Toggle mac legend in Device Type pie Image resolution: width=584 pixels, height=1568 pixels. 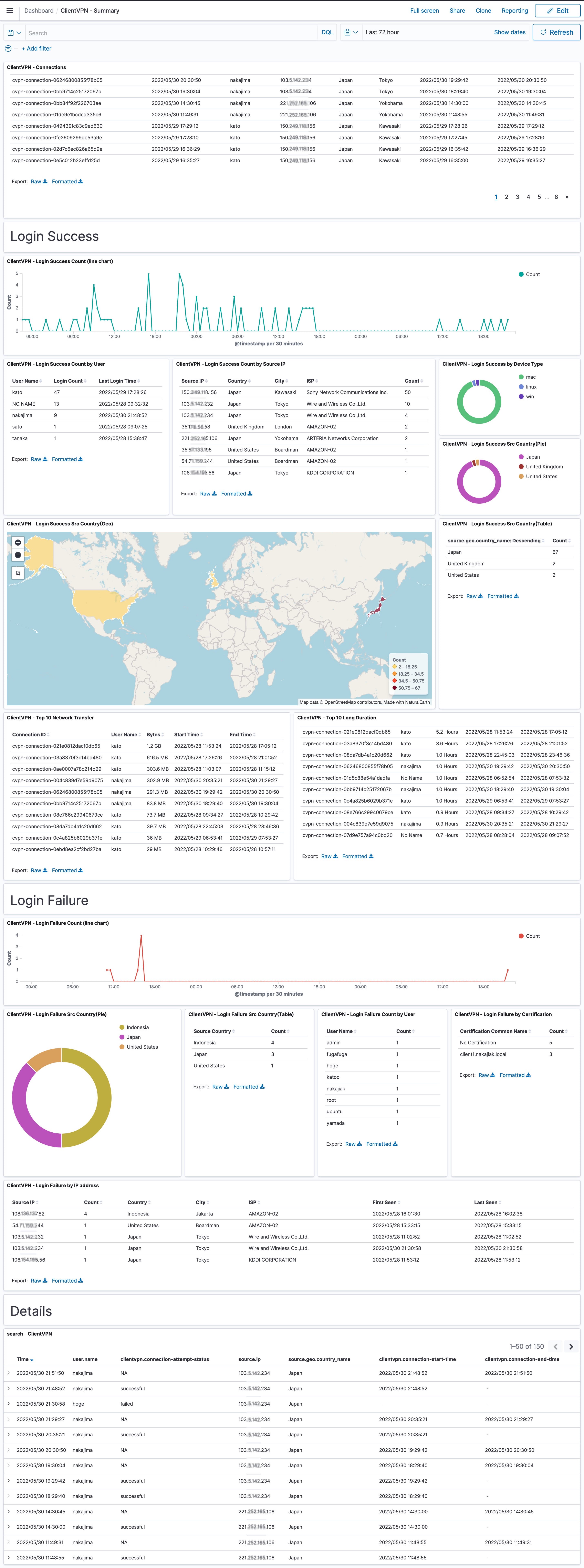[527, 377]
